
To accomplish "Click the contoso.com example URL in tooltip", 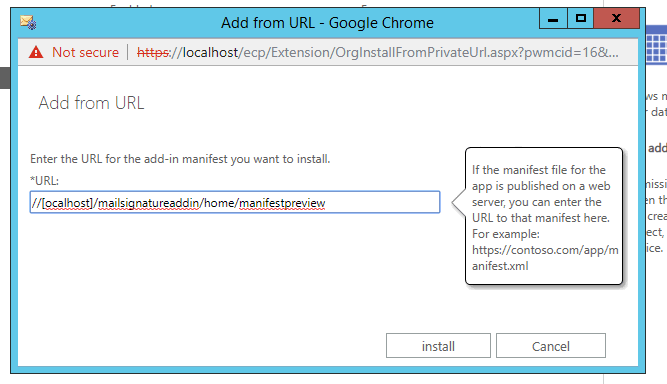I will click(x=545, y=258).
